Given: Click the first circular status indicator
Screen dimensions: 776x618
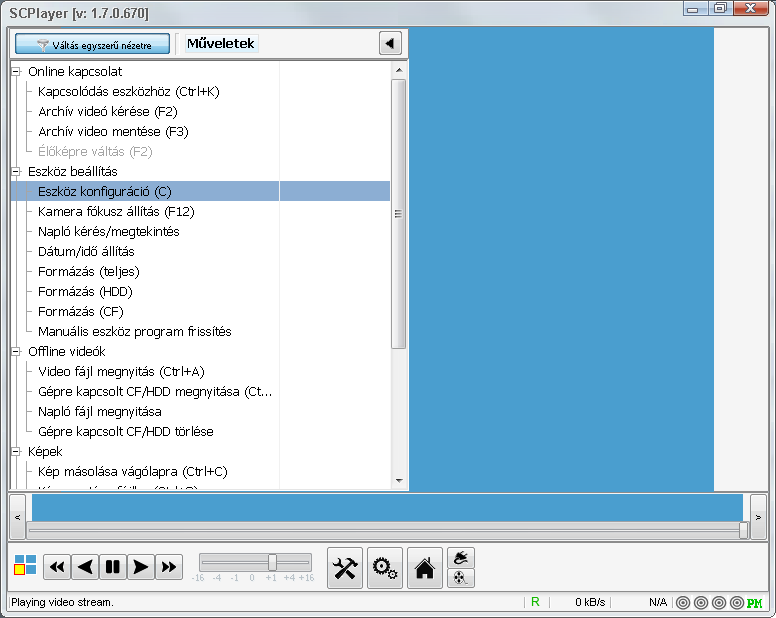Looking at the screenshot, I should click(683, 603).
